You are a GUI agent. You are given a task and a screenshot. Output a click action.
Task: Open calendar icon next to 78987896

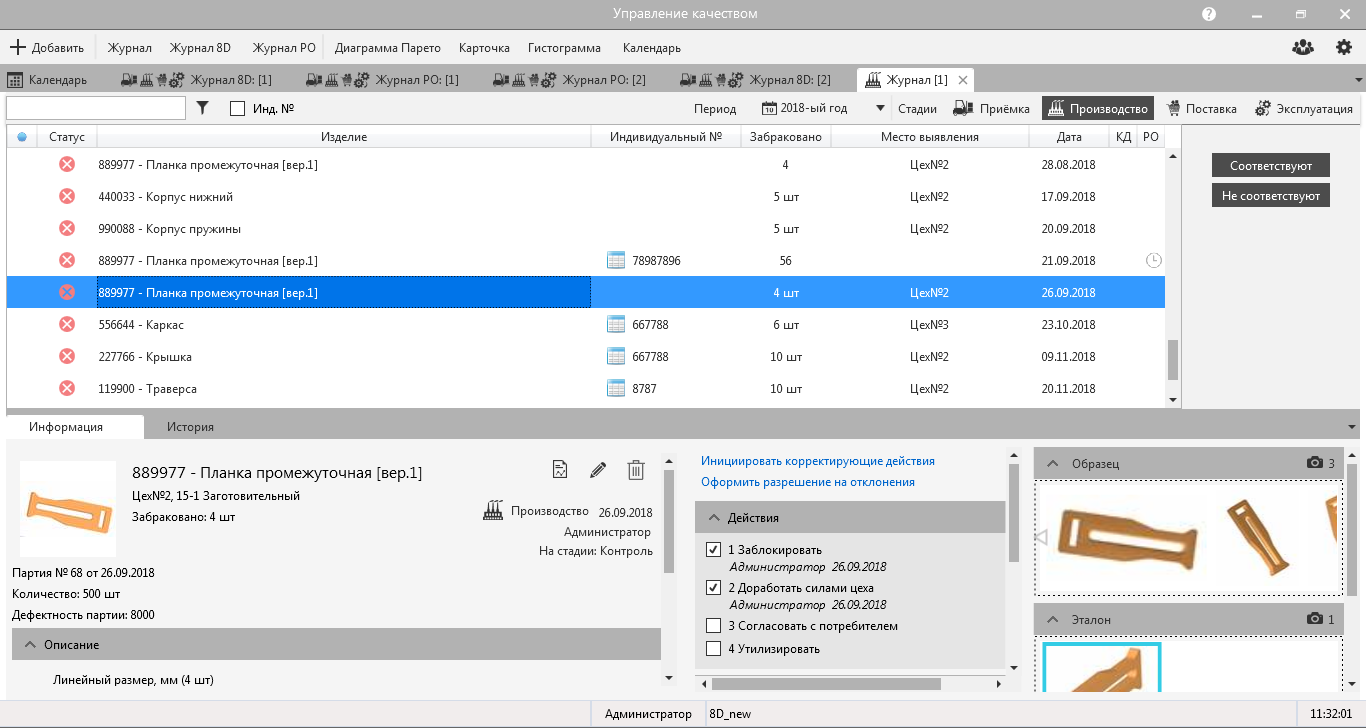pyautogui.click(x=617, y=260)
